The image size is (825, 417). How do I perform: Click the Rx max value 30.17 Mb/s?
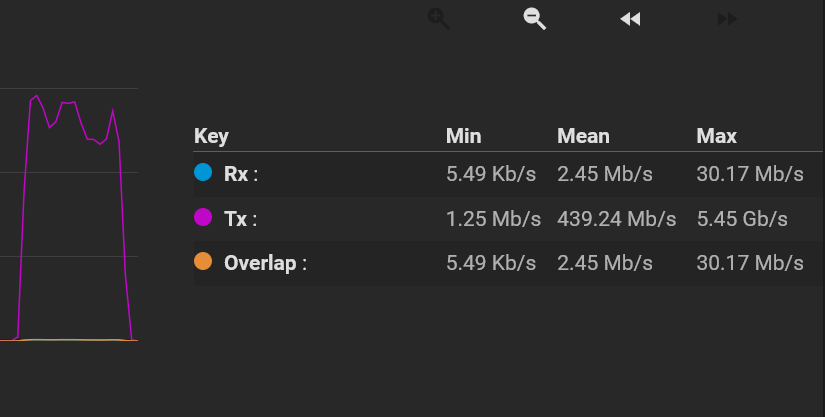point(750,174)
